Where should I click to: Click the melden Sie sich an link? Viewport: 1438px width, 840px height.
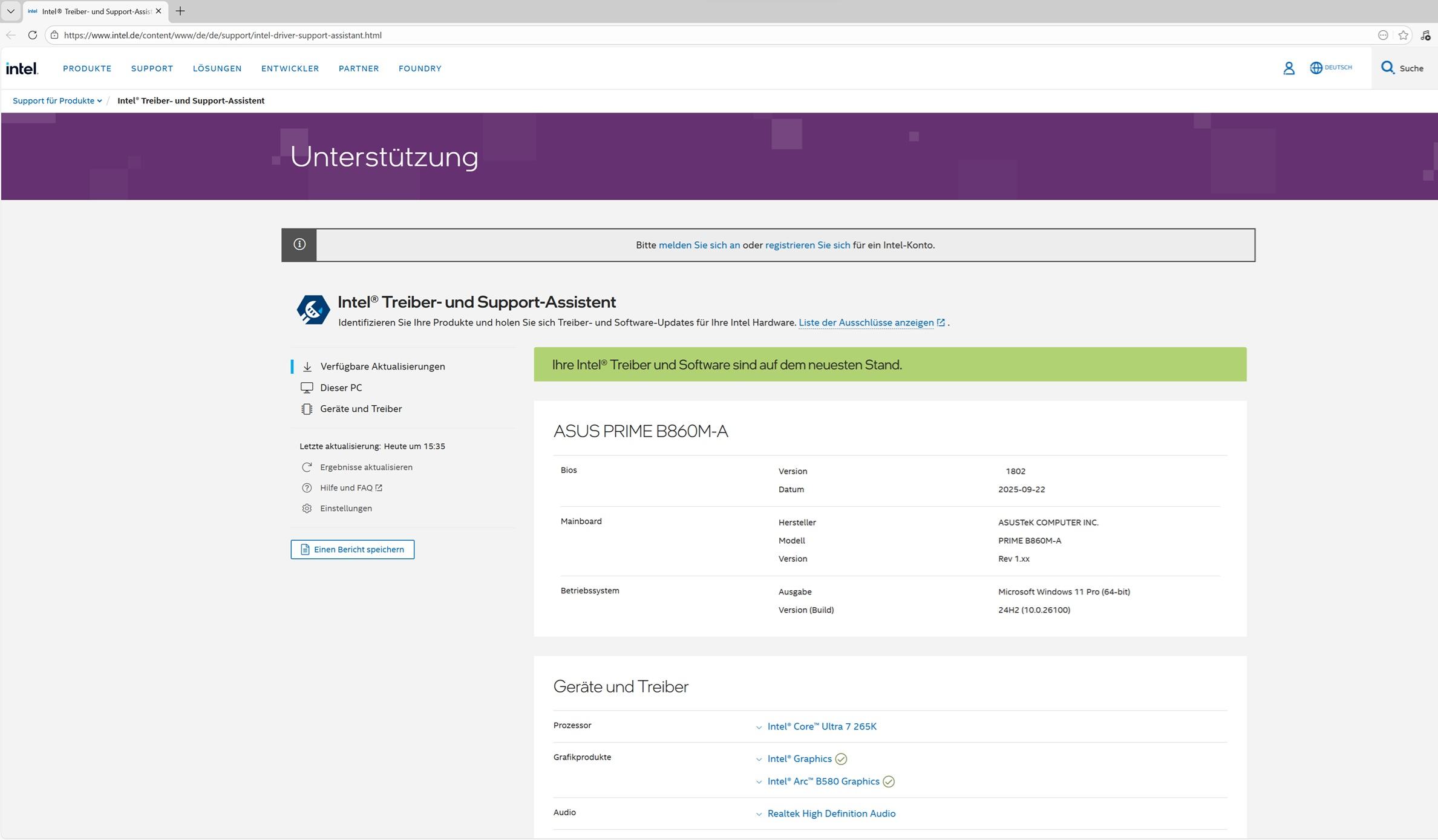pyautogui.click(x=699, y=245)
